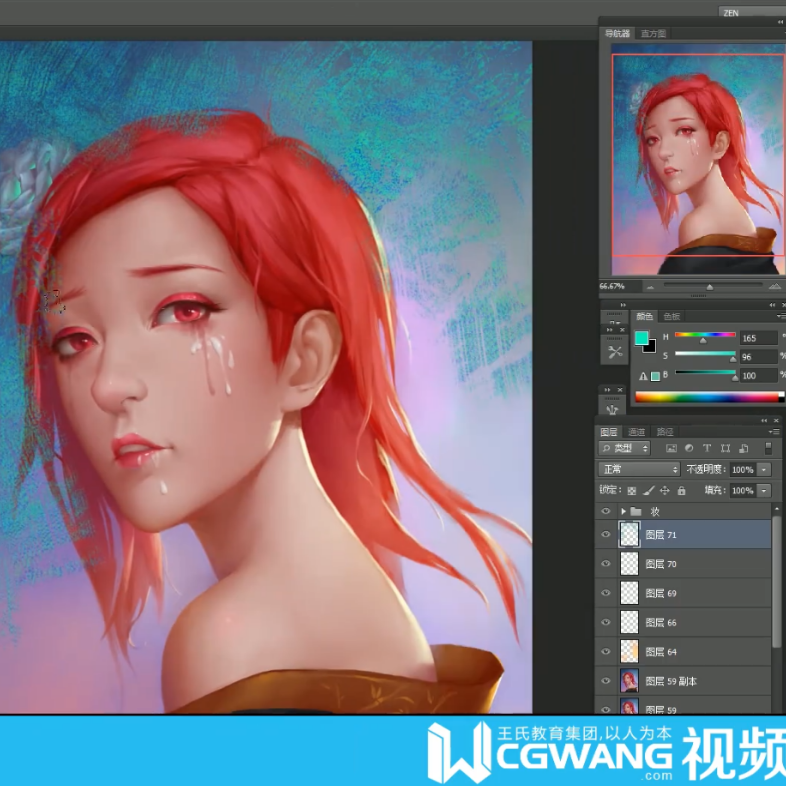Click the navigator zoom-in large mountains icon

pos(774,286)
